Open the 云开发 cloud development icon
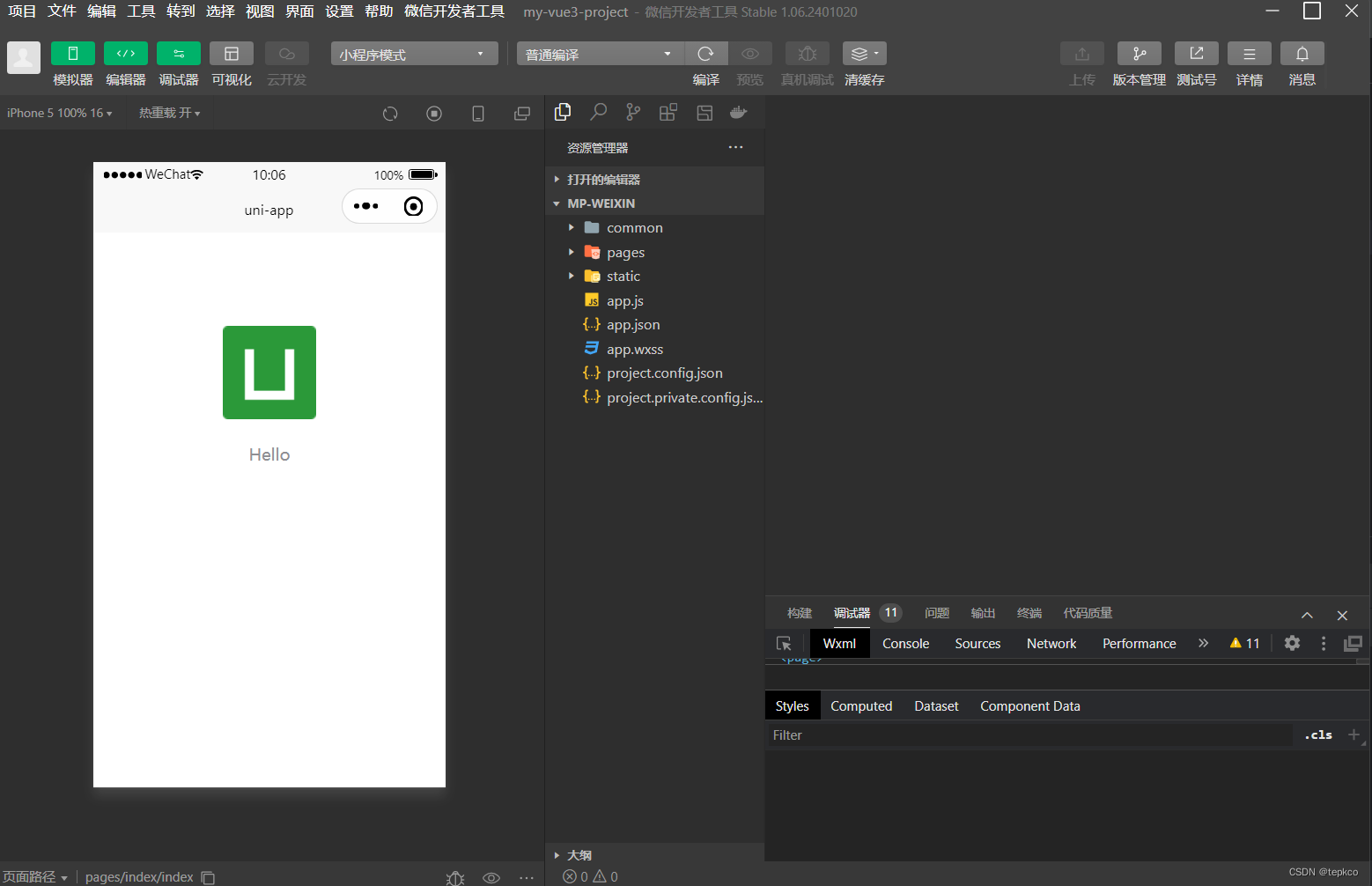The image size is (1372, 886). (286, 54)
